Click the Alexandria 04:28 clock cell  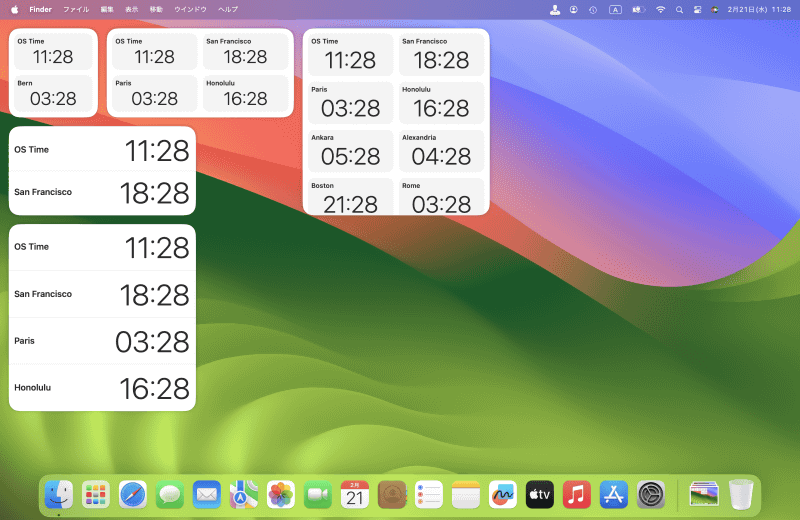[441, 151]
